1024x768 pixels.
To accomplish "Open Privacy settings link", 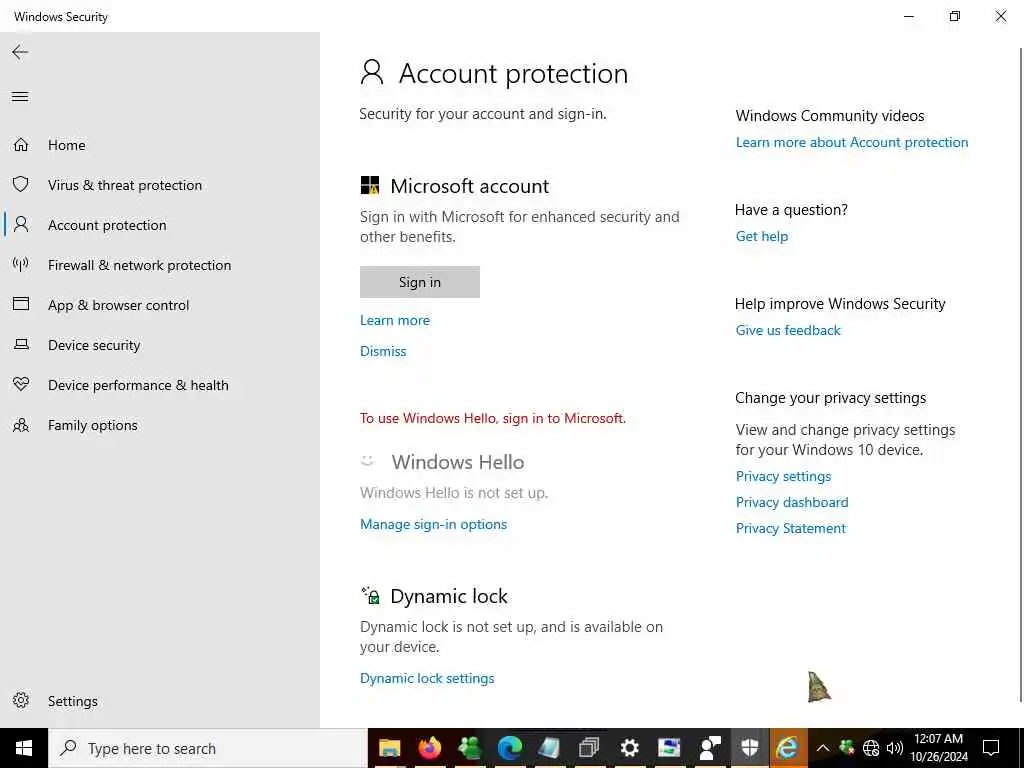I will coord(783,476).
